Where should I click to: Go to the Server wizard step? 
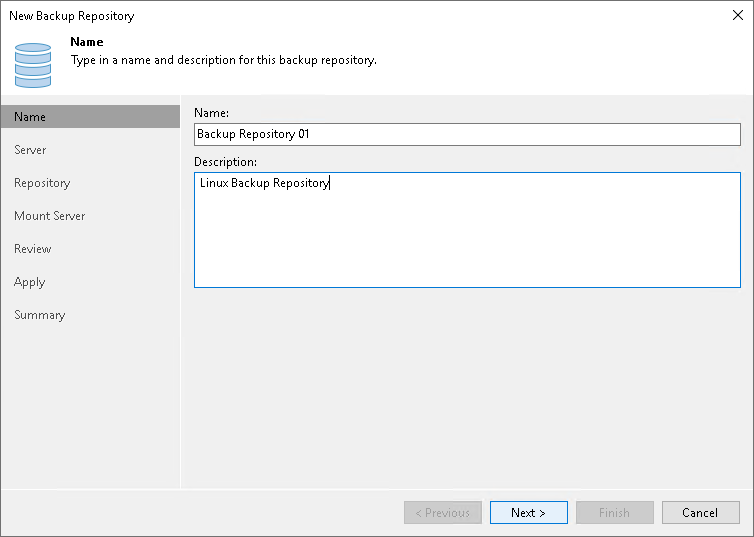pos(30,150)
